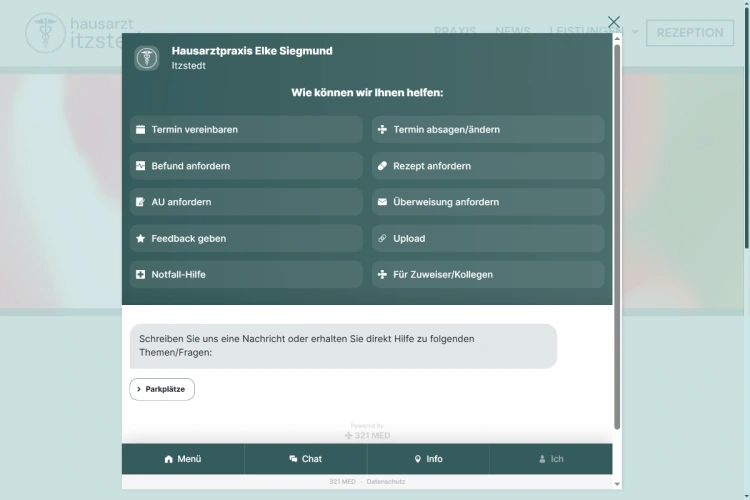
Task: Click the envelope icon for Überweisung anfordern
Action: 382,202
